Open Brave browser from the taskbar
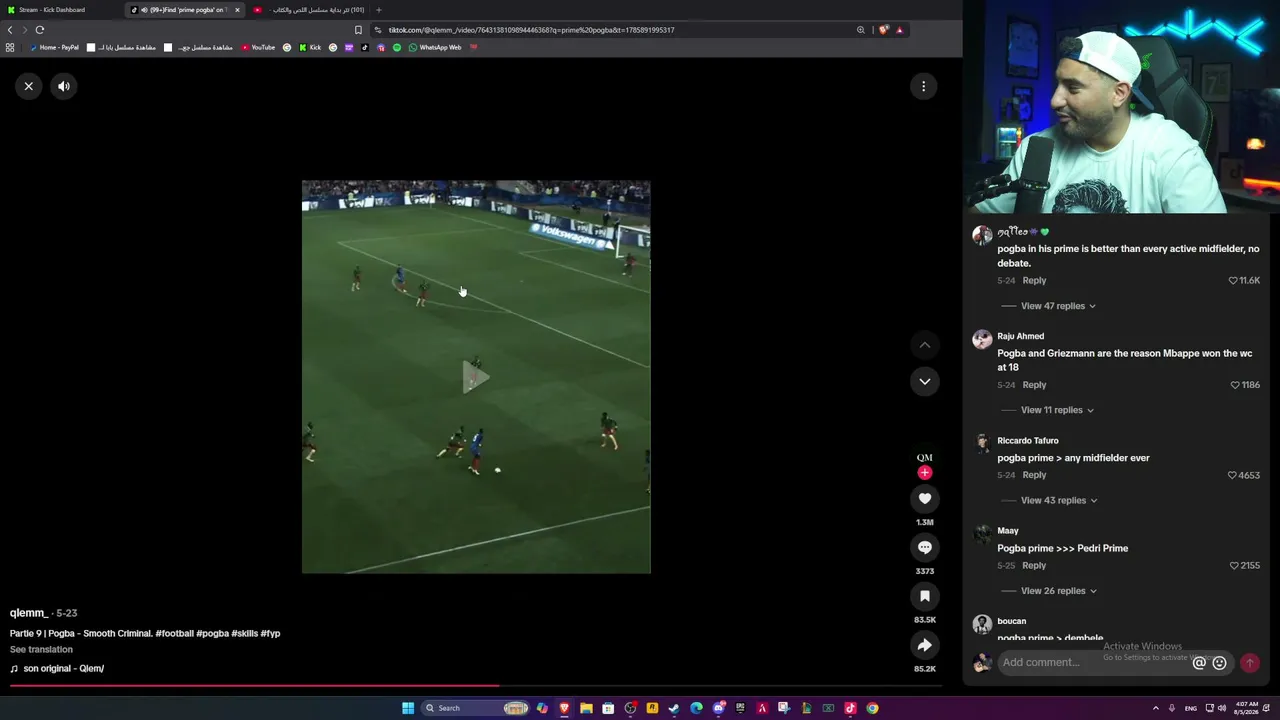This screenshot has width=1280, height=720. tap(564, 708)
